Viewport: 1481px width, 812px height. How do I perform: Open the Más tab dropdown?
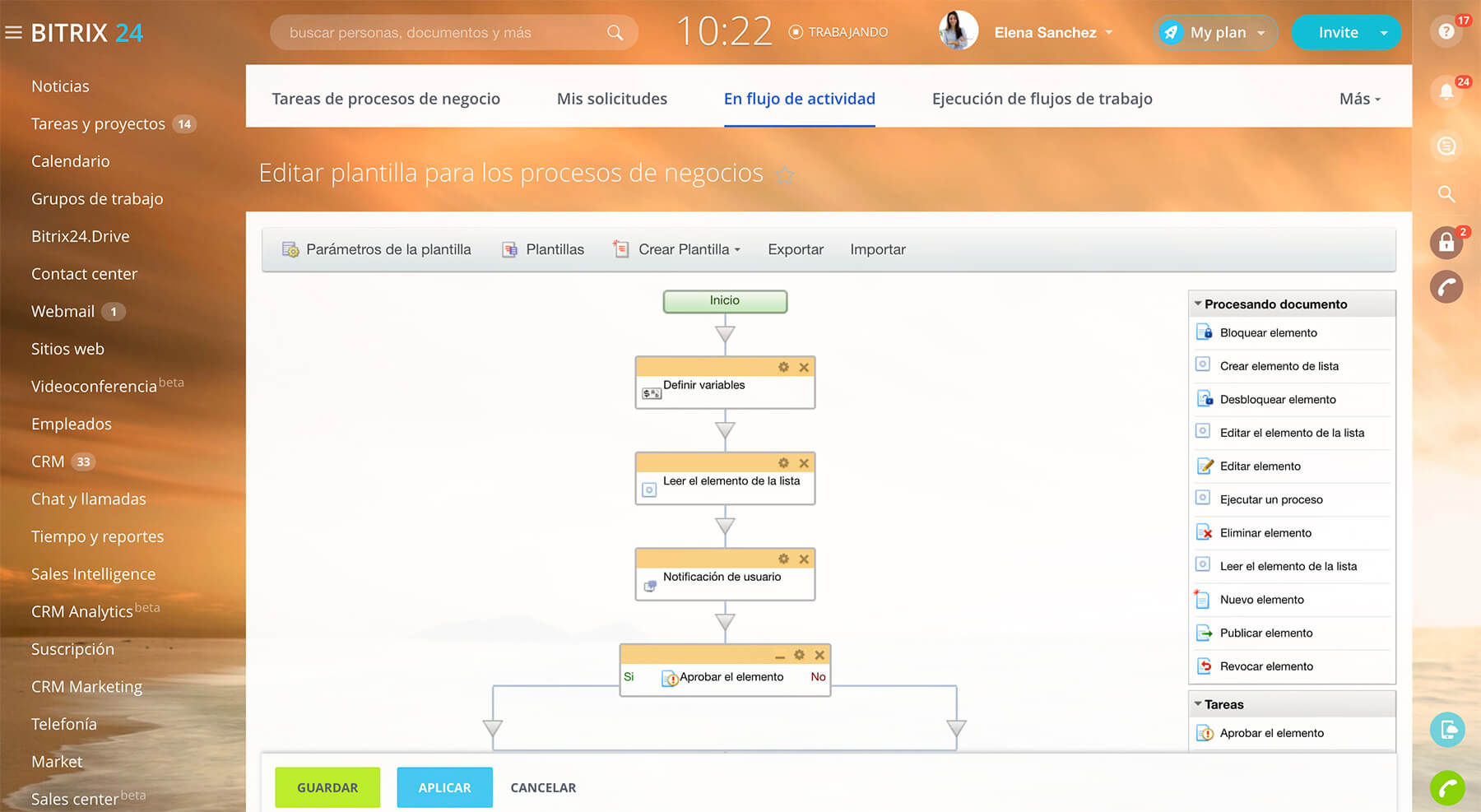tap(1359, 99)
